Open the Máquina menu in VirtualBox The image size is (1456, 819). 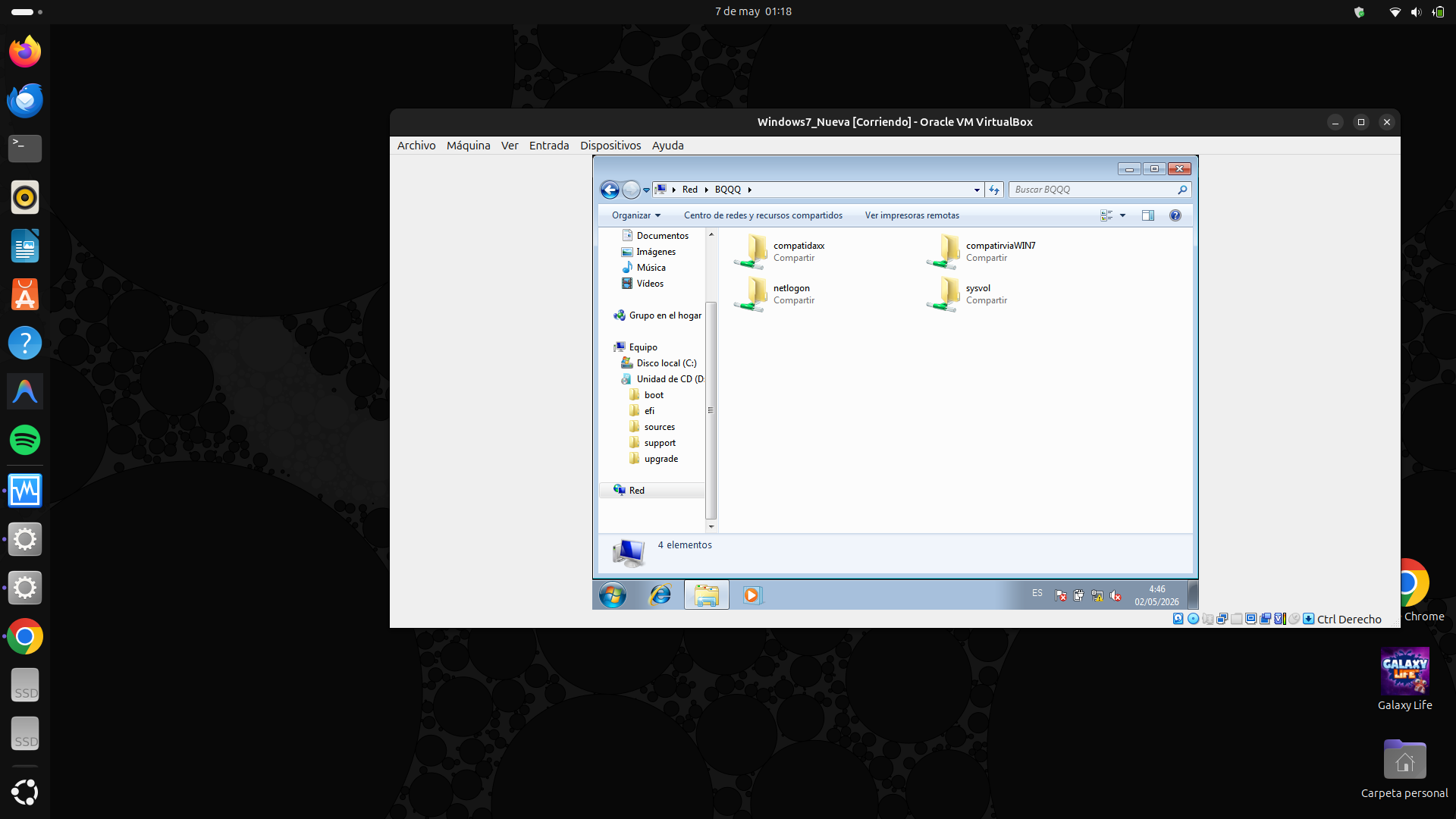(x=468, y=146)
